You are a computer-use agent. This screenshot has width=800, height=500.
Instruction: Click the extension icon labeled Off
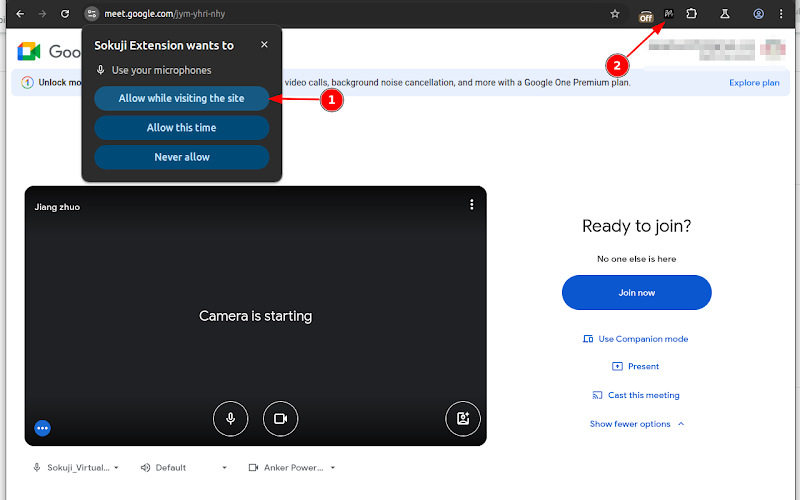coord(647,15)
